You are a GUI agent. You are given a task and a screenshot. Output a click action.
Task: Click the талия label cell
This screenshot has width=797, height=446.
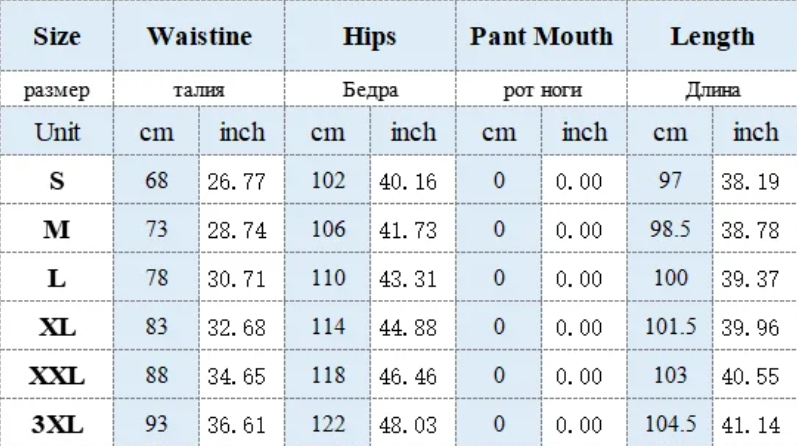[198, 91]
